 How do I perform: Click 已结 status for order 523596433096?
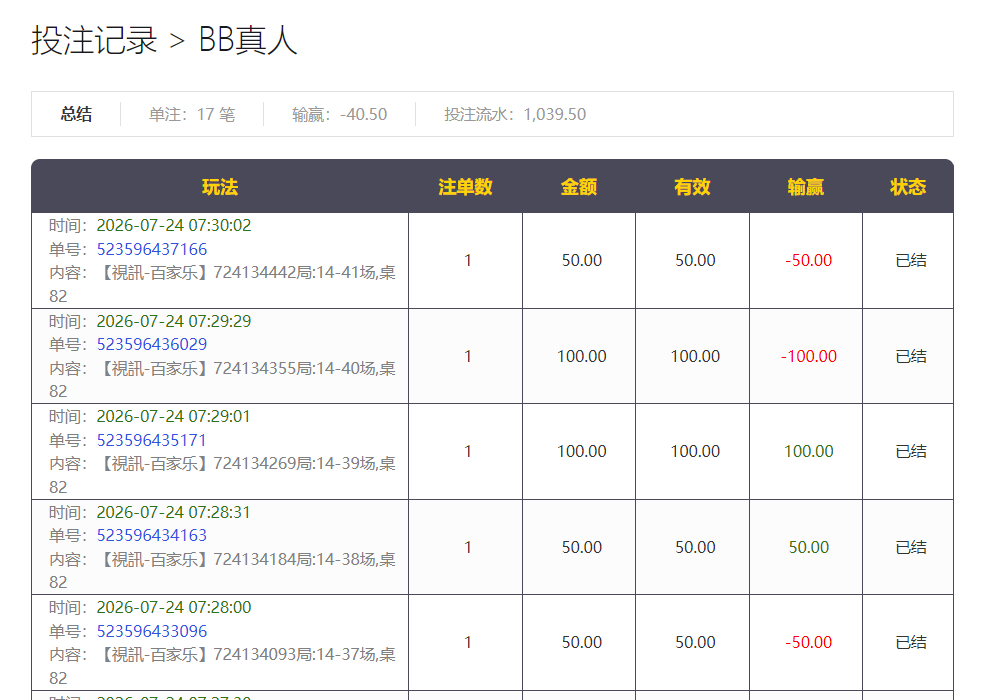click(911, 642)
